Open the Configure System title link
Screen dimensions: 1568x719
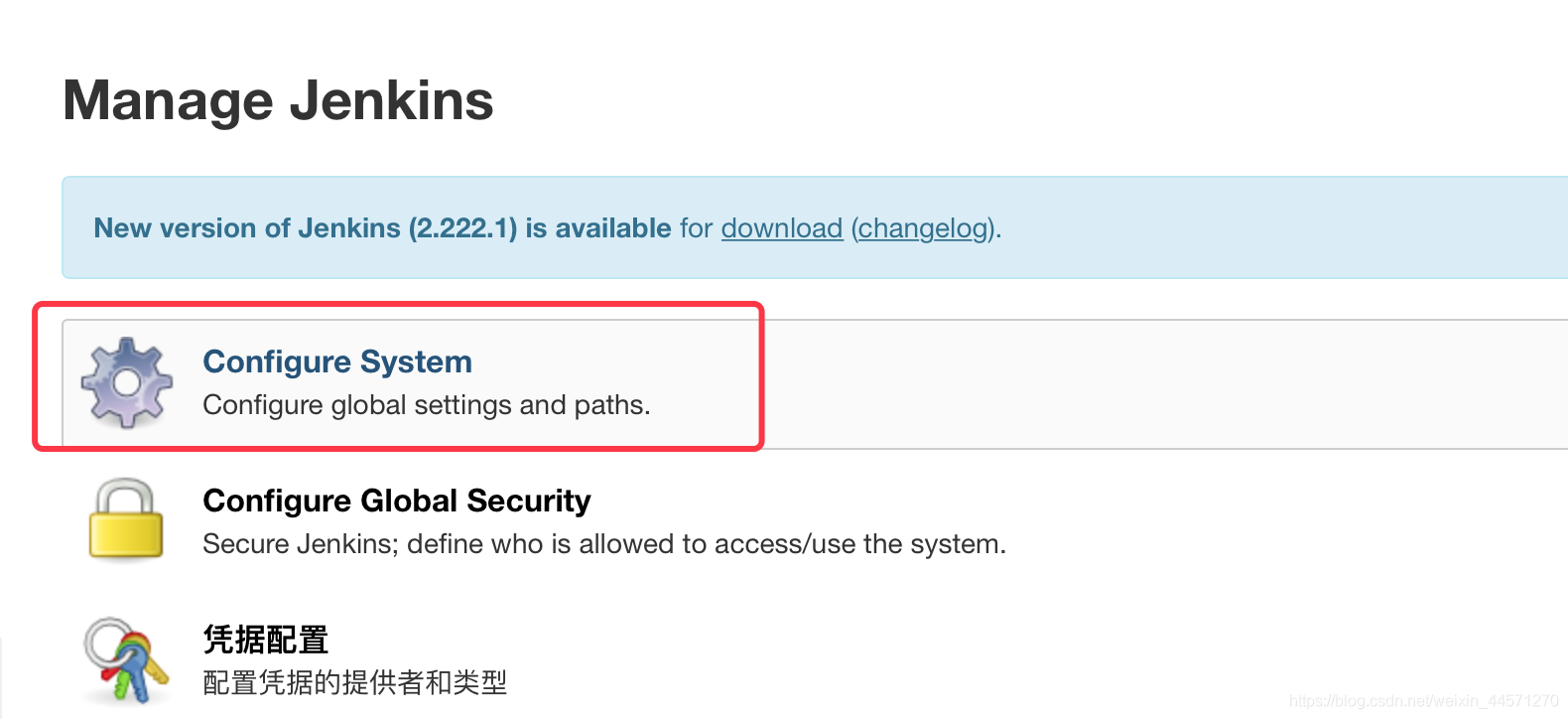(x=337, y=361)
